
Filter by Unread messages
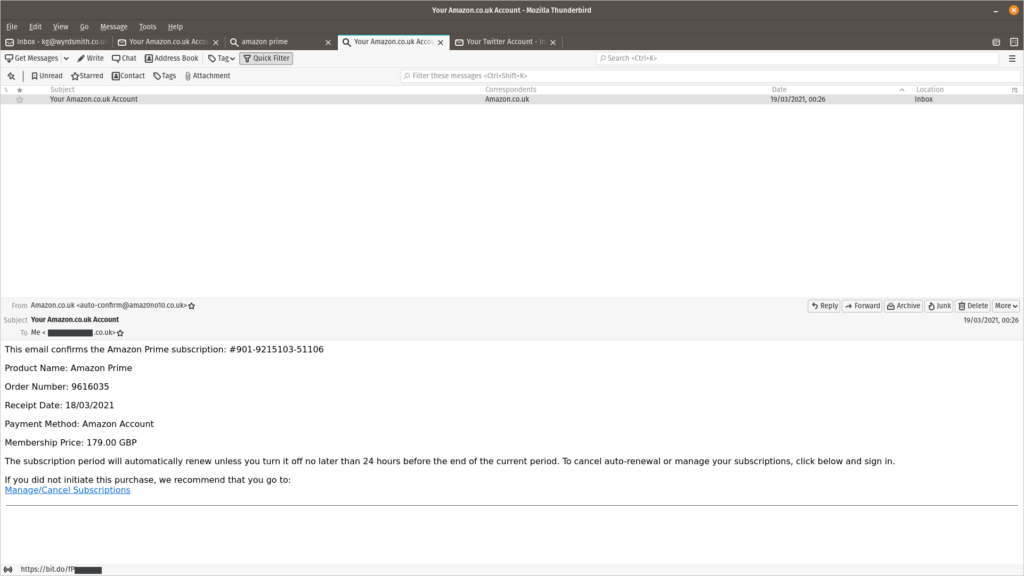pos(47,76)
